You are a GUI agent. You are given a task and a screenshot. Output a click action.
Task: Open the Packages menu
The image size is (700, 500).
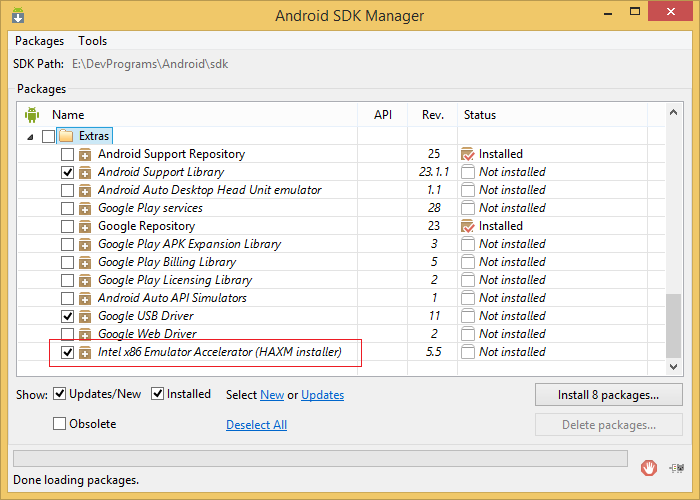[39, 41]
